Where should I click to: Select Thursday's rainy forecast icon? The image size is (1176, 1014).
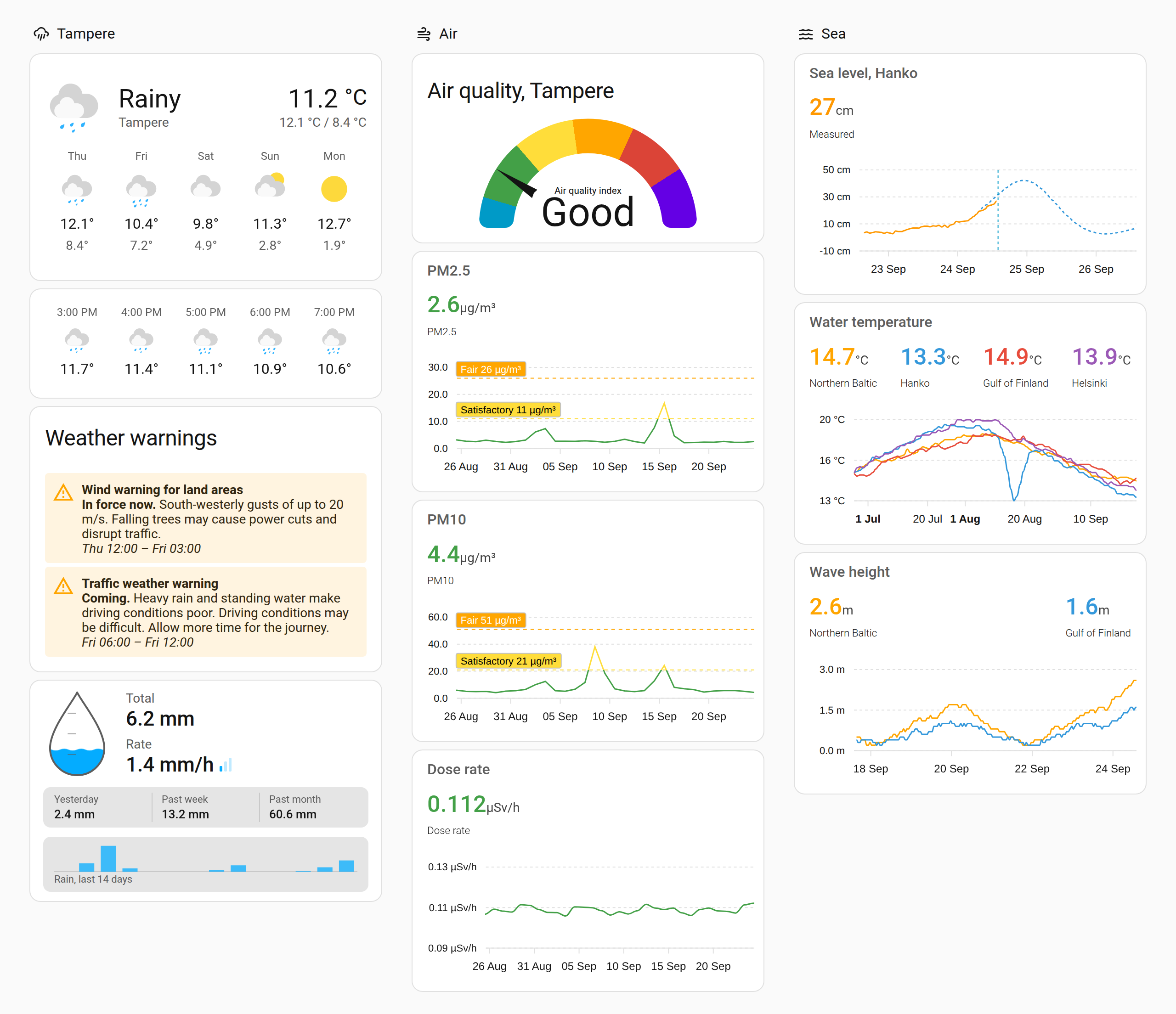[77, 190]
